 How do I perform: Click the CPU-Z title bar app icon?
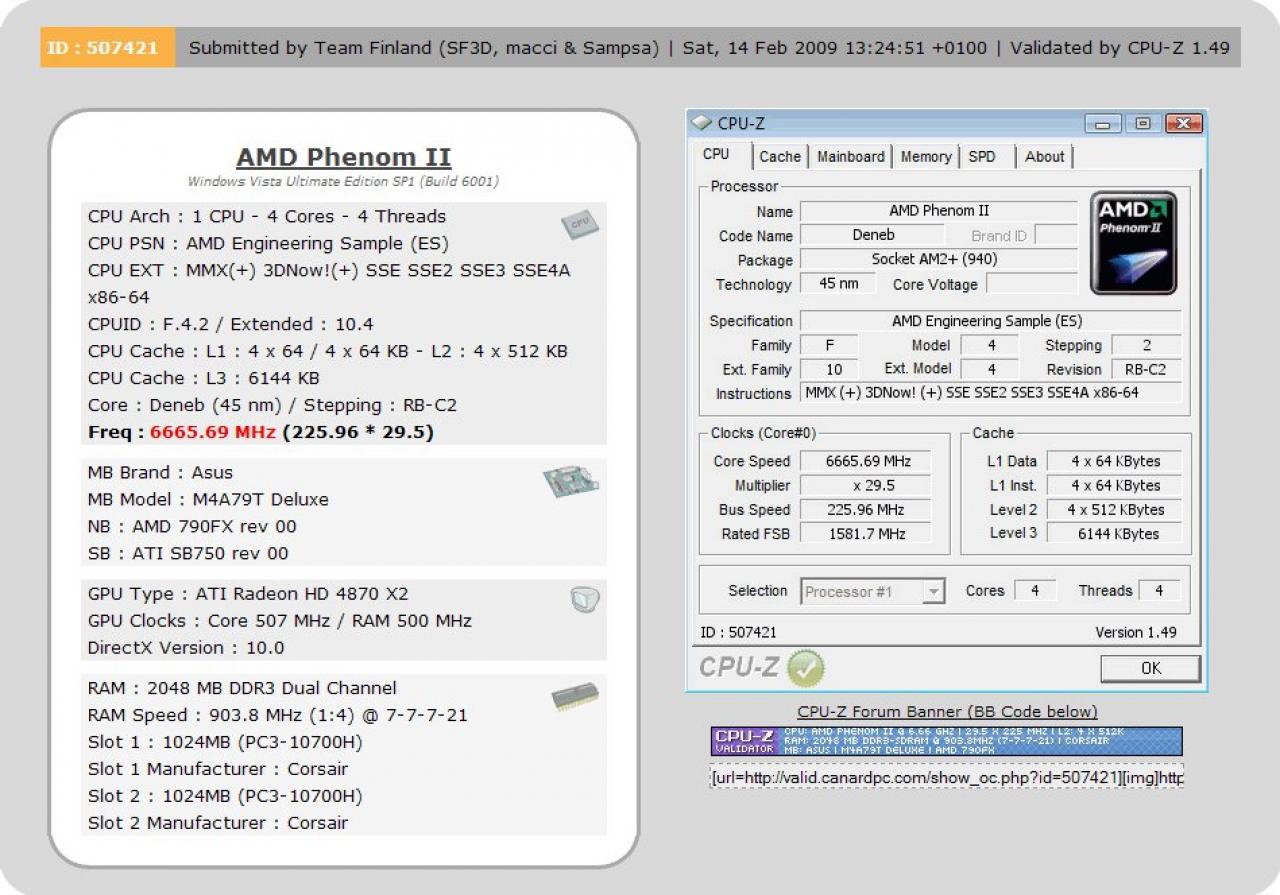pyautogui.click(x=702, y=123)
